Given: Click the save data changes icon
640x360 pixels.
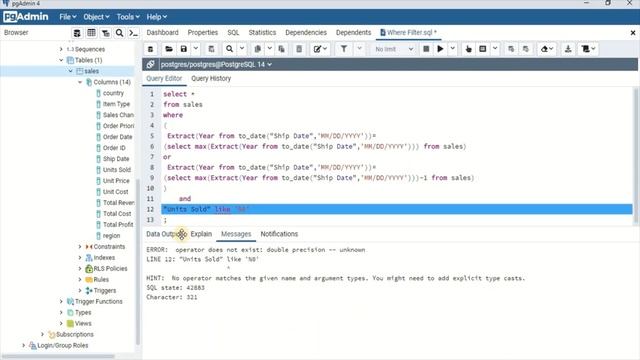Looking at the screenshot, I should pyautogui.click(x=211, y=49).
